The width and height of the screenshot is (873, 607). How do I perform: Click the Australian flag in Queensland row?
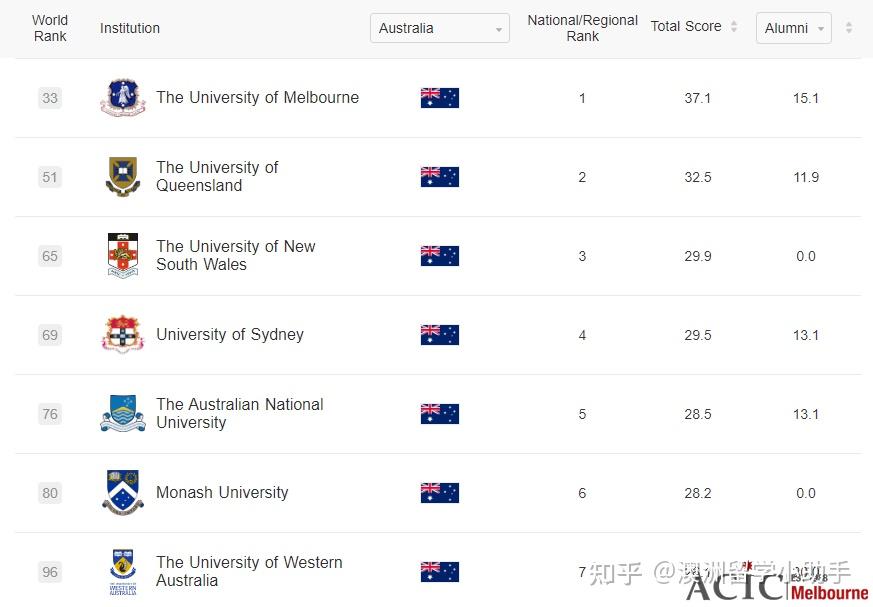point(440,177)
